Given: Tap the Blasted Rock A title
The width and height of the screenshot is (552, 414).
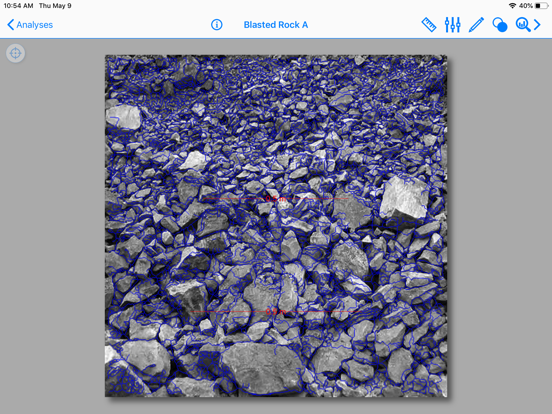Looking at the screenshot, I should click(x=276, y=25).
